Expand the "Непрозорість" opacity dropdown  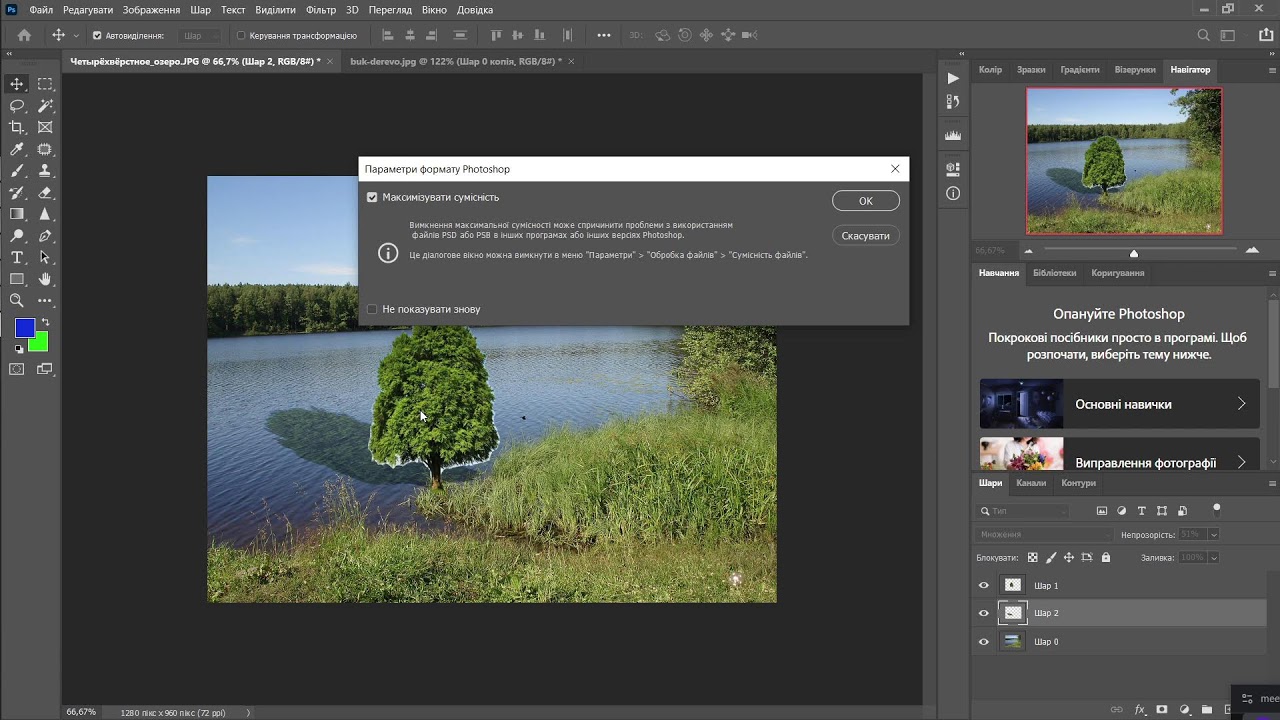click(1214, 535)
